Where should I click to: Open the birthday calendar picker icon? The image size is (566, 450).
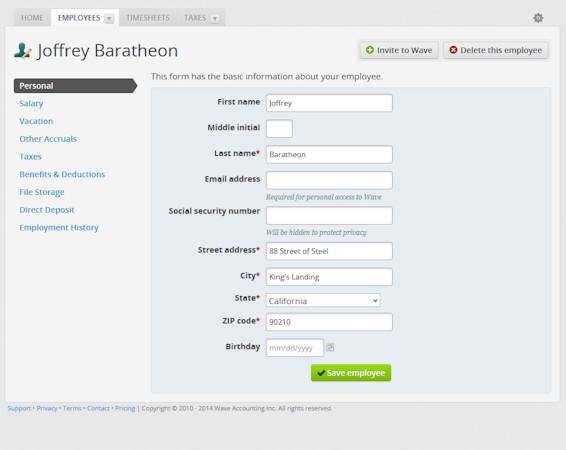pos(330,347)
